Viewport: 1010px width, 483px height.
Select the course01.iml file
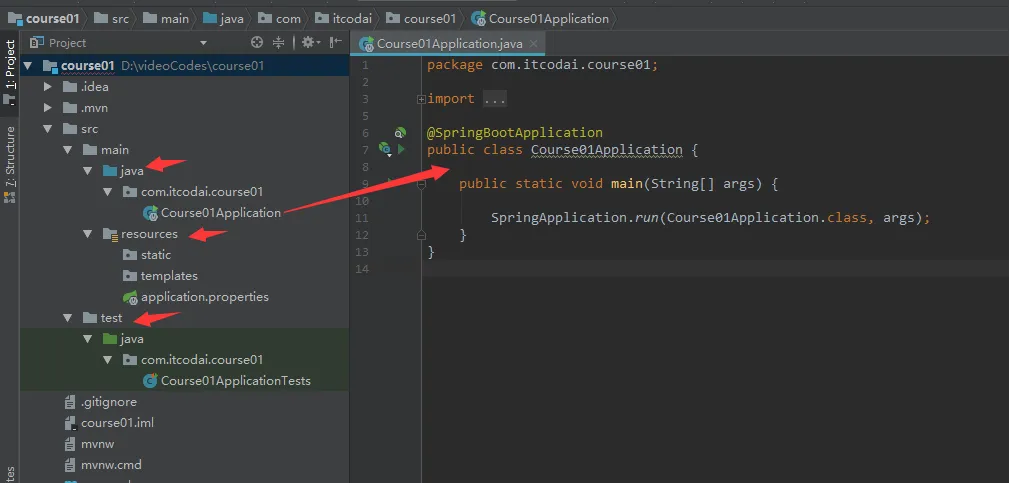click(117, 423)
